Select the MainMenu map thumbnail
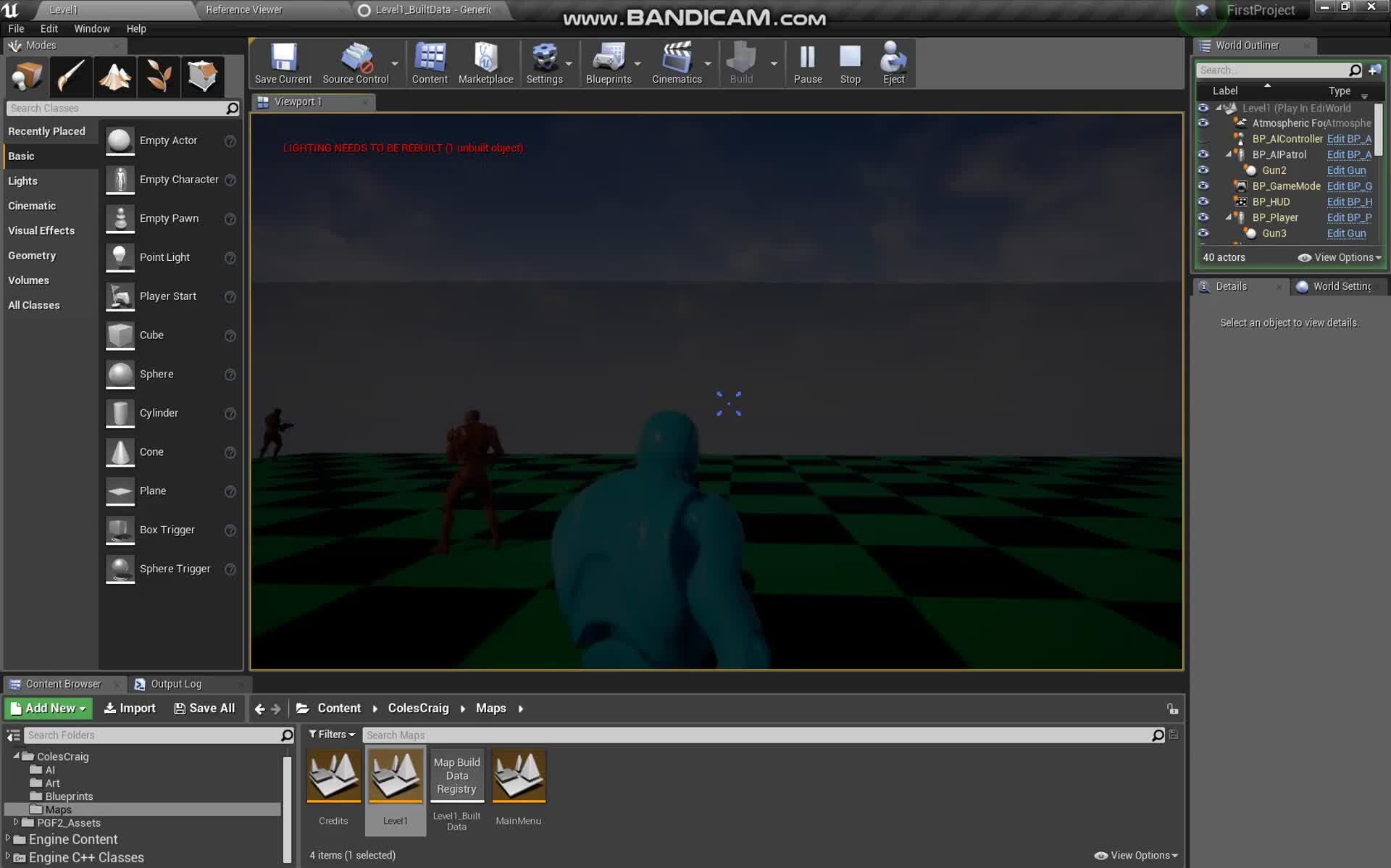Screen dimensions: 1391x868 (518, 776)
